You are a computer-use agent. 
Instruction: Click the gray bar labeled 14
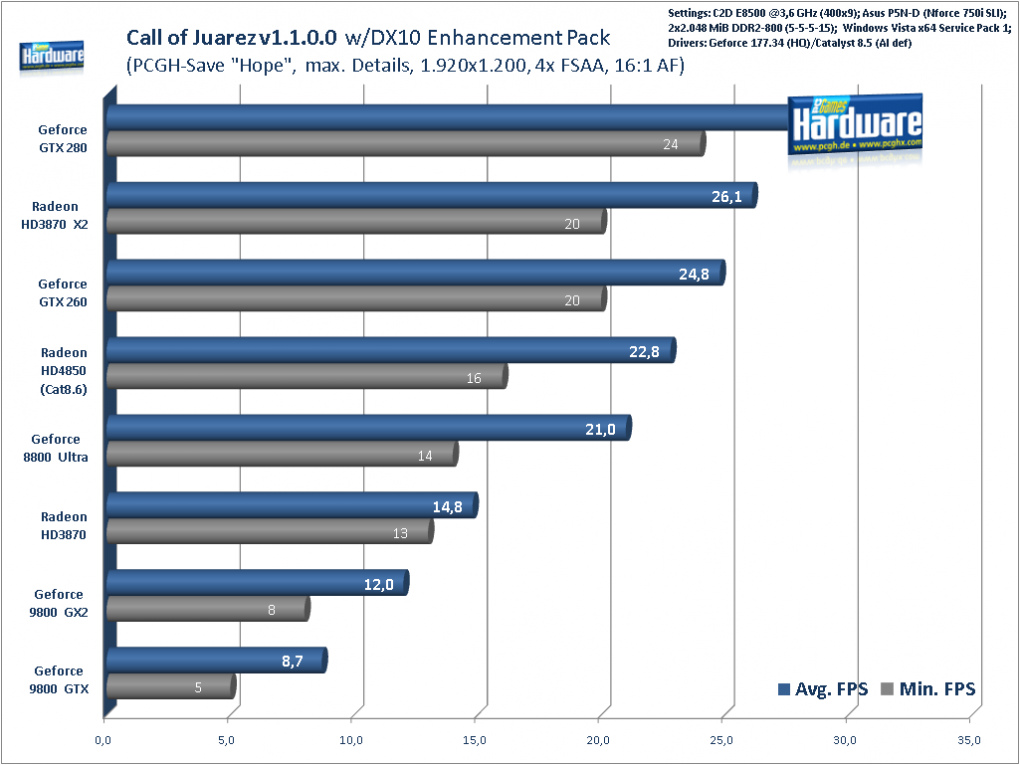tap(282, 453)
